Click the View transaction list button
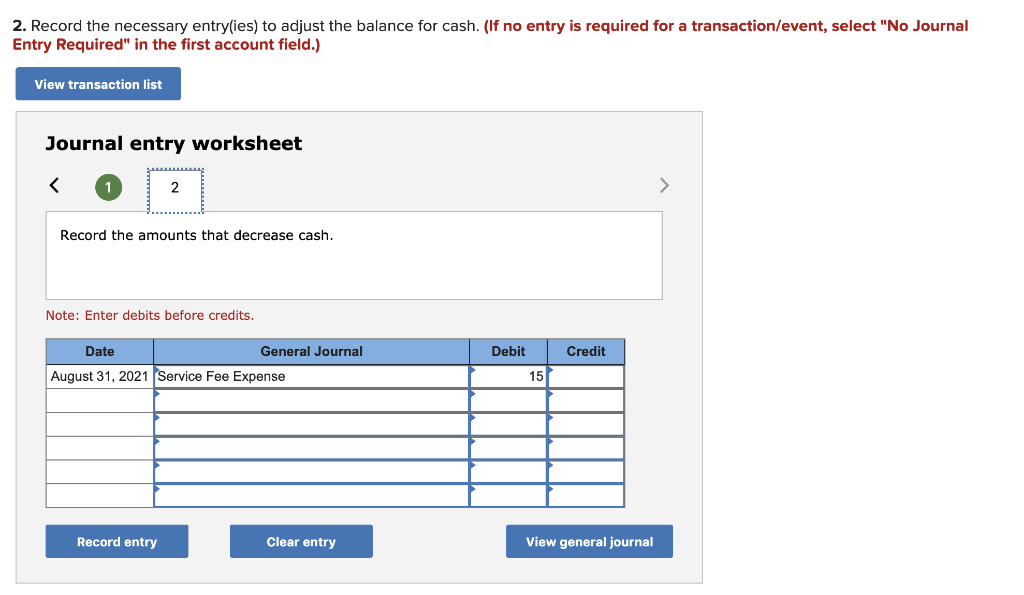Image resolution: width=1024 pixels, height=595 pixels. pos(97,84)
